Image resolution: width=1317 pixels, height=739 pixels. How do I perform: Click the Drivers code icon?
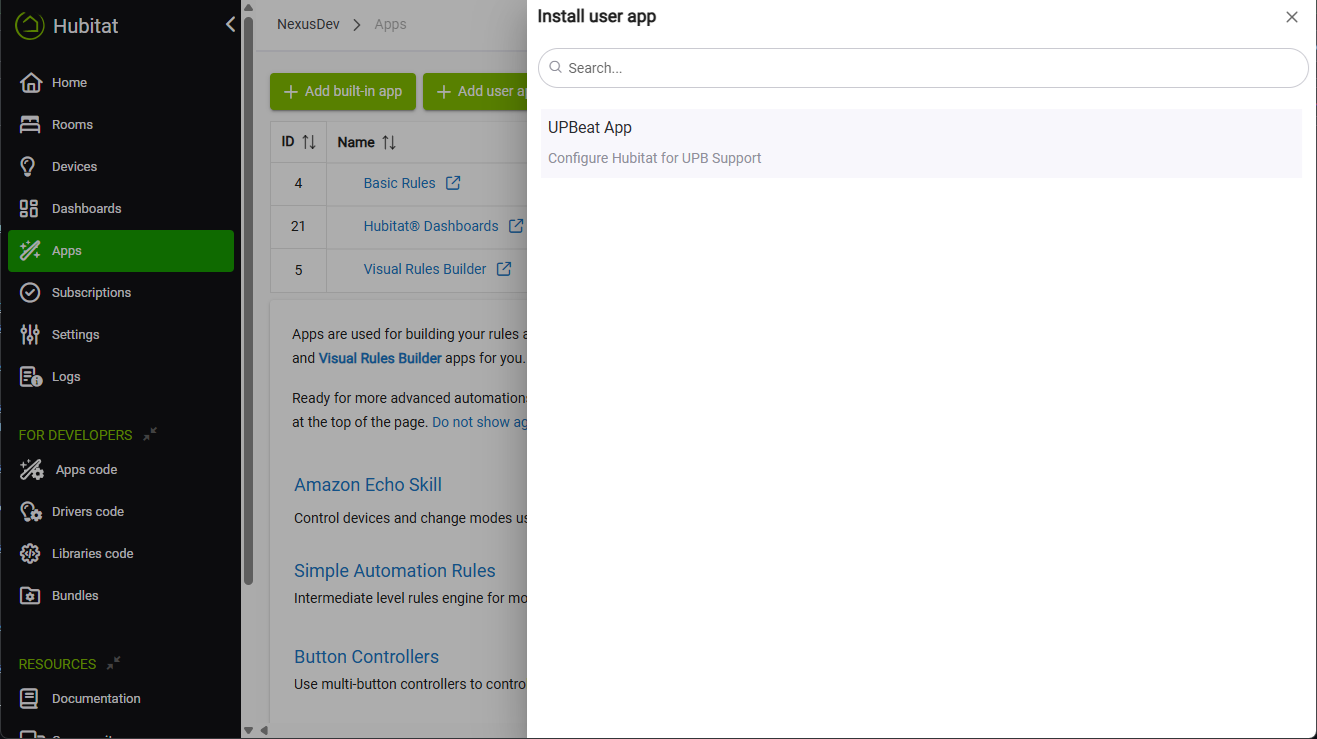(31, 512)
